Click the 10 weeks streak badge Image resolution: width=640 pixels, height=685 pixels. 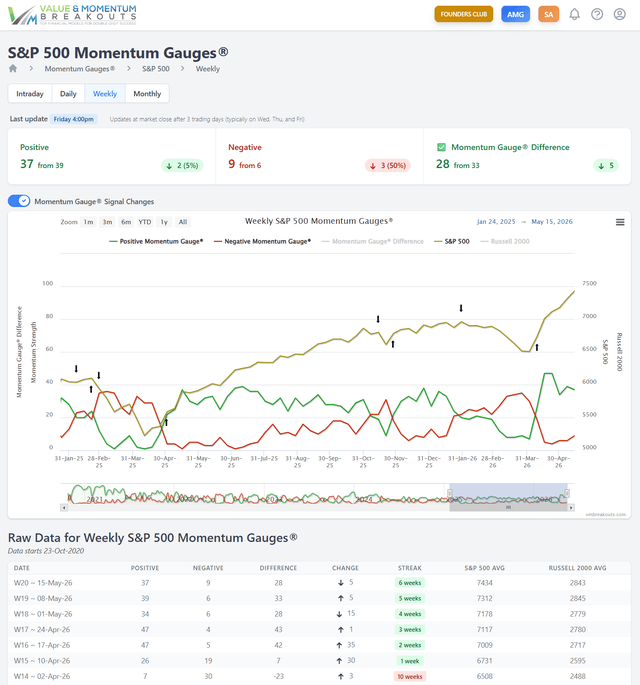[410, 676]
